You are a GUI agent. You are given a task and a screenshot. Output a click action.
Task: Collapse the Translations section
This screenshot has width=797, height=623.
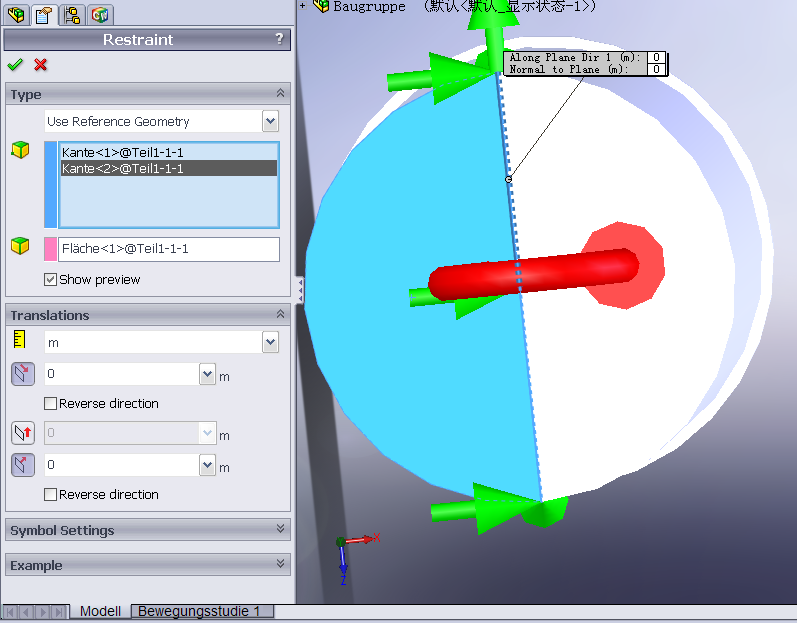[x=280, y=314]
